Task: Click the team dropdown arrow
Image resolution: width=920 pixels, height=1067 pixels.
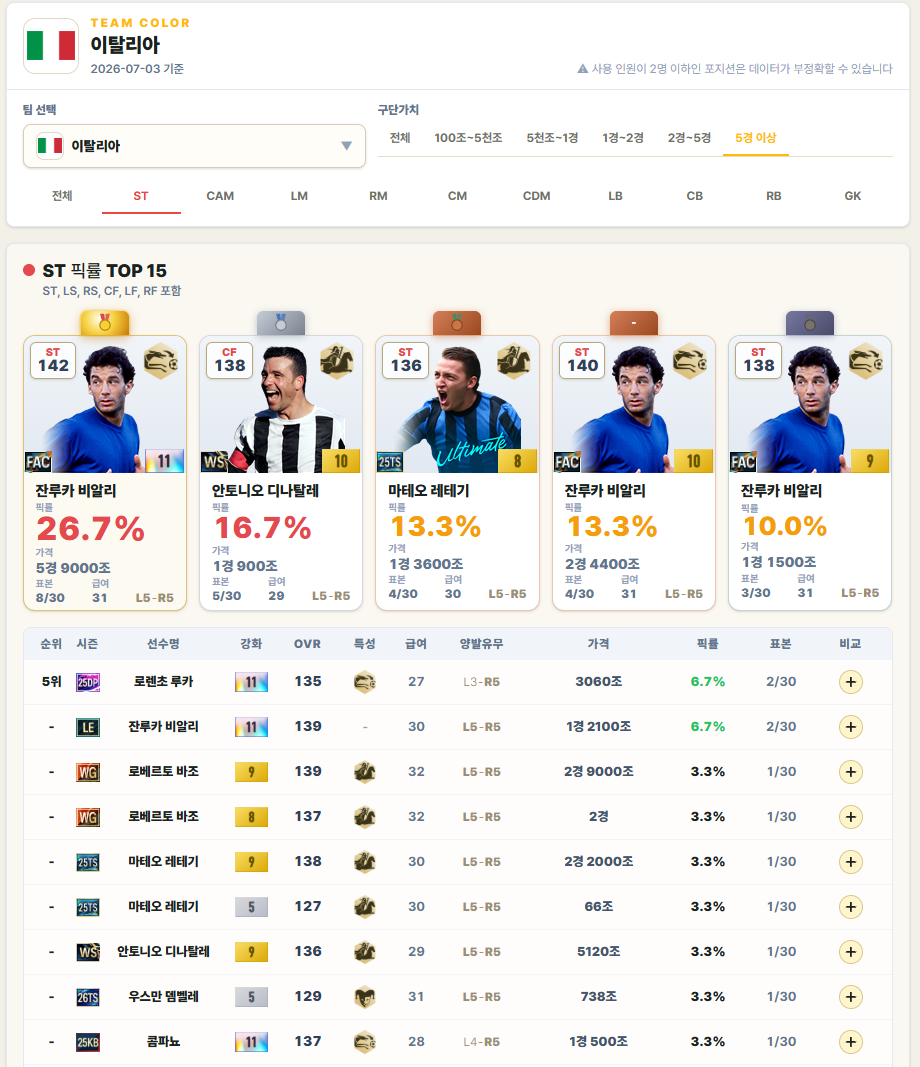Action: (346, 146)
